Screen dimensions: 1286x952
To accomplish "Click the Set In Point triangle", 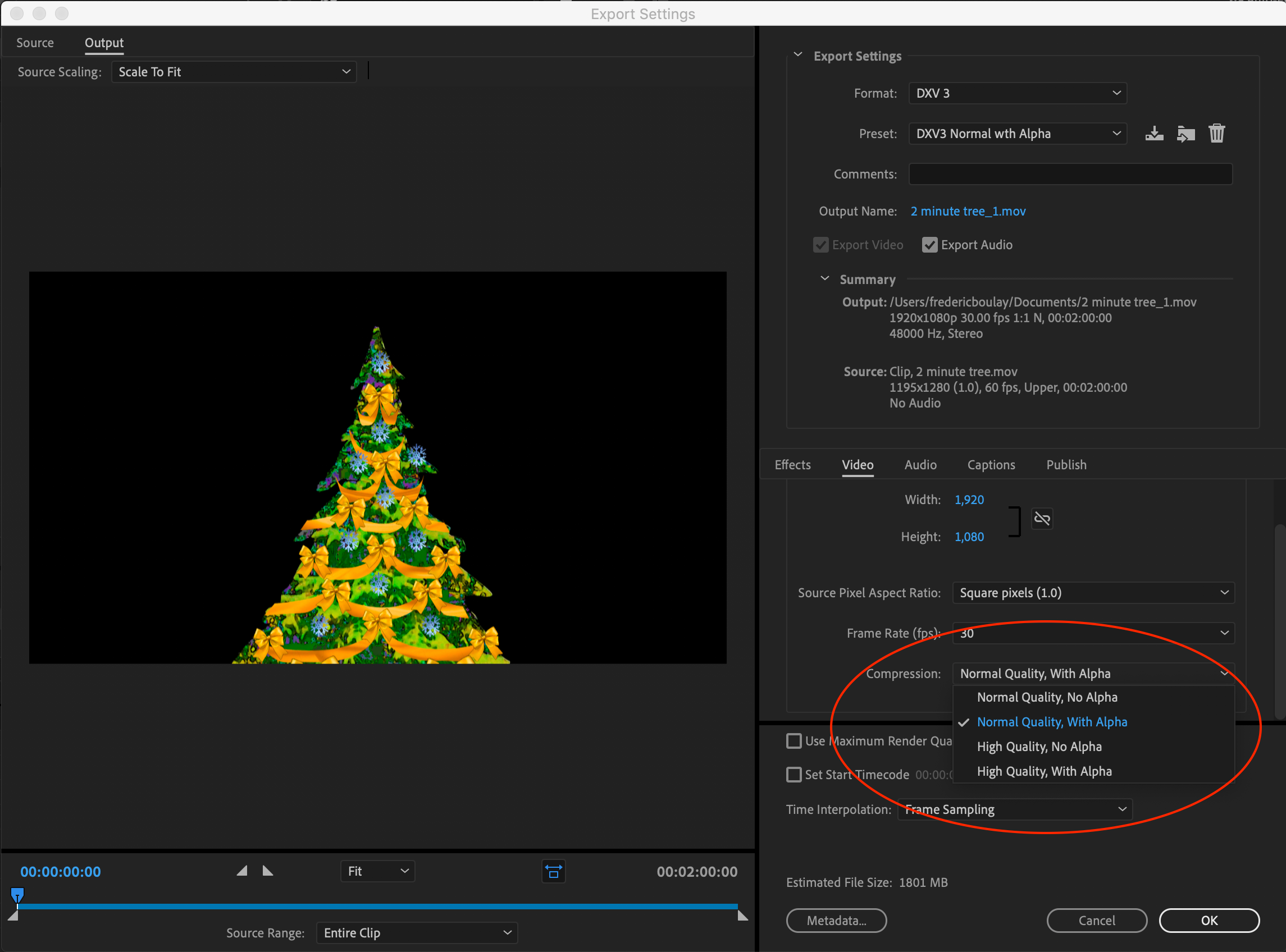I will 242,871.
